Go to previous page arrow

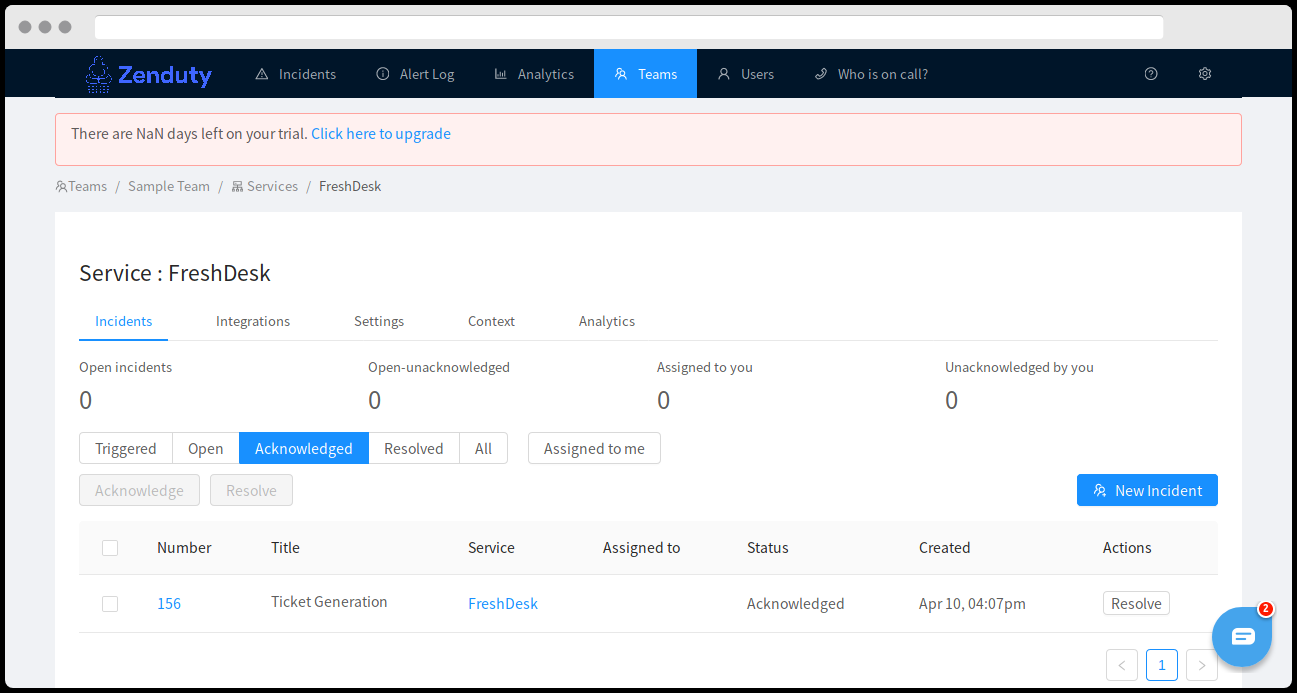tap(1122, 665)
